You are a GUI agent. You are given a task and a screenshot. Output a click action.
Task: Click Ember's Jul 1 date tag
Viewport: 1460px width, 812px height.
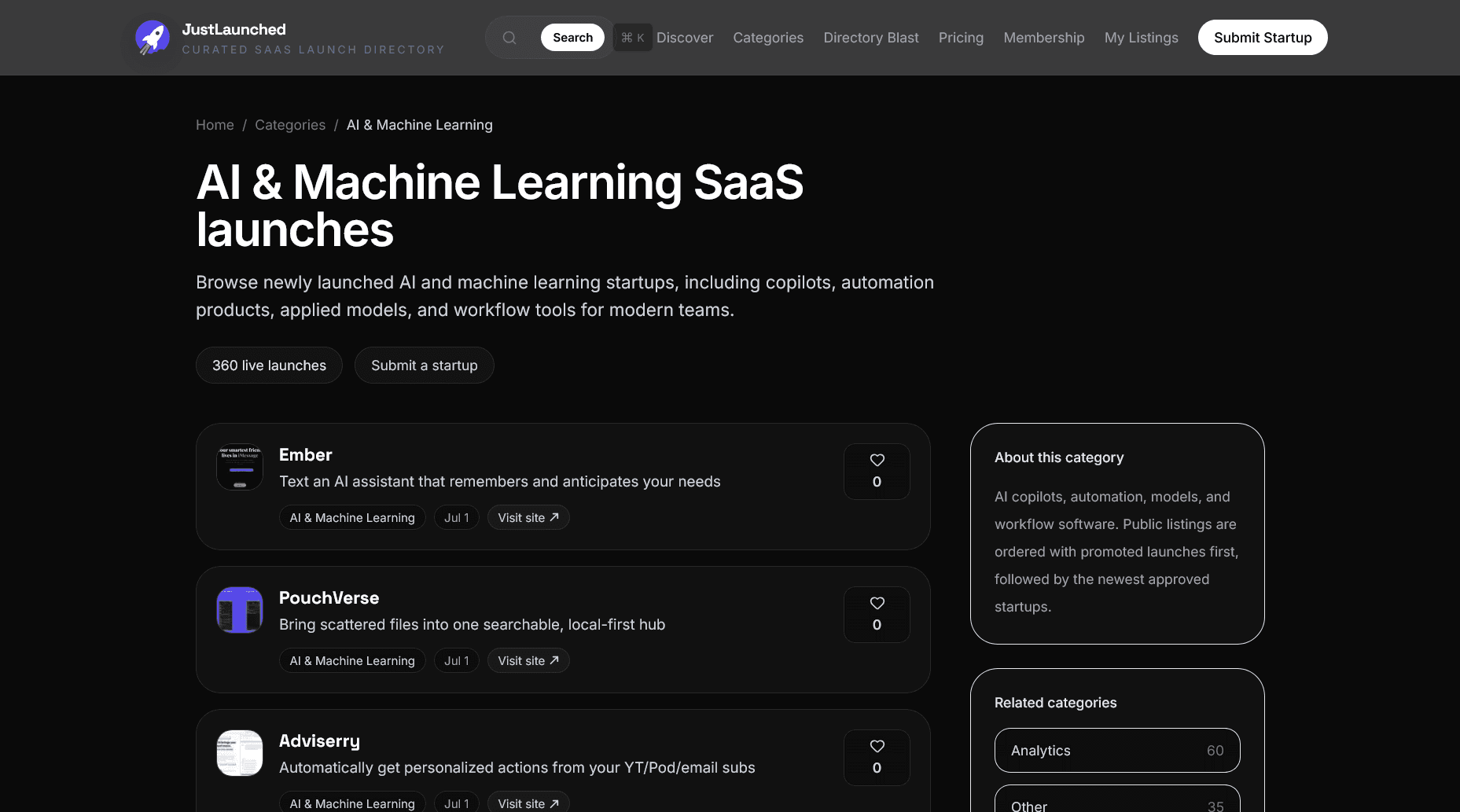point(457,518)
